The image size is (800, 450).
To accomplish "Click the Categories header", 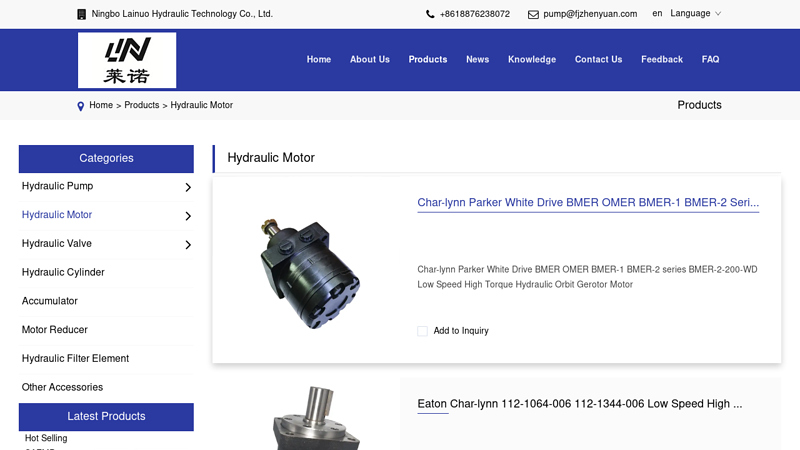I will [x=106, y=159].
